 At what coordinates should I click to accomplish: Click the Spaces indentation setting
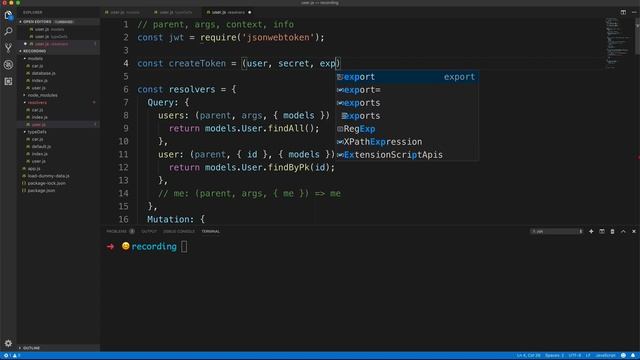pyautogui.click(x=554, y=356)
